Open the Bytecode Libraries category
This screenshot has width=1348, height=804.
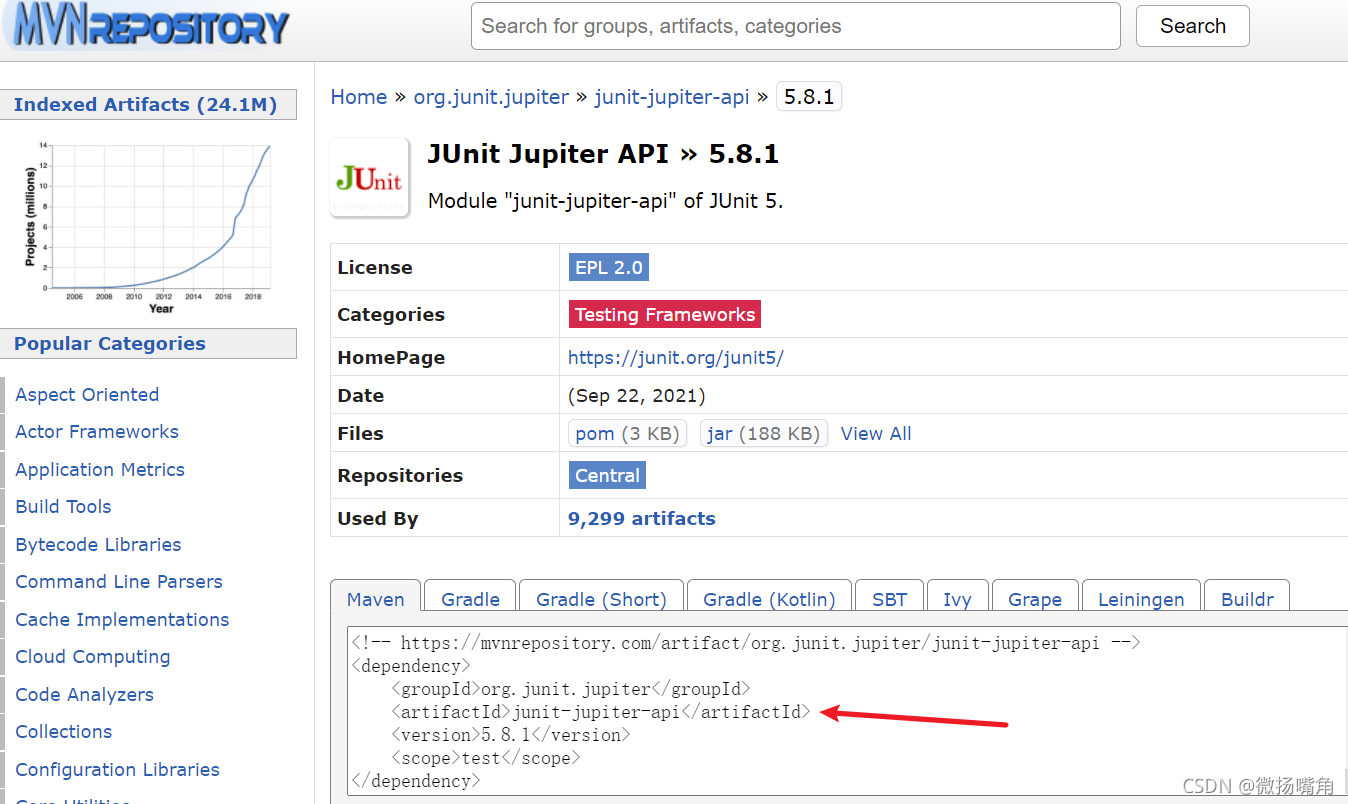(98, 544)
